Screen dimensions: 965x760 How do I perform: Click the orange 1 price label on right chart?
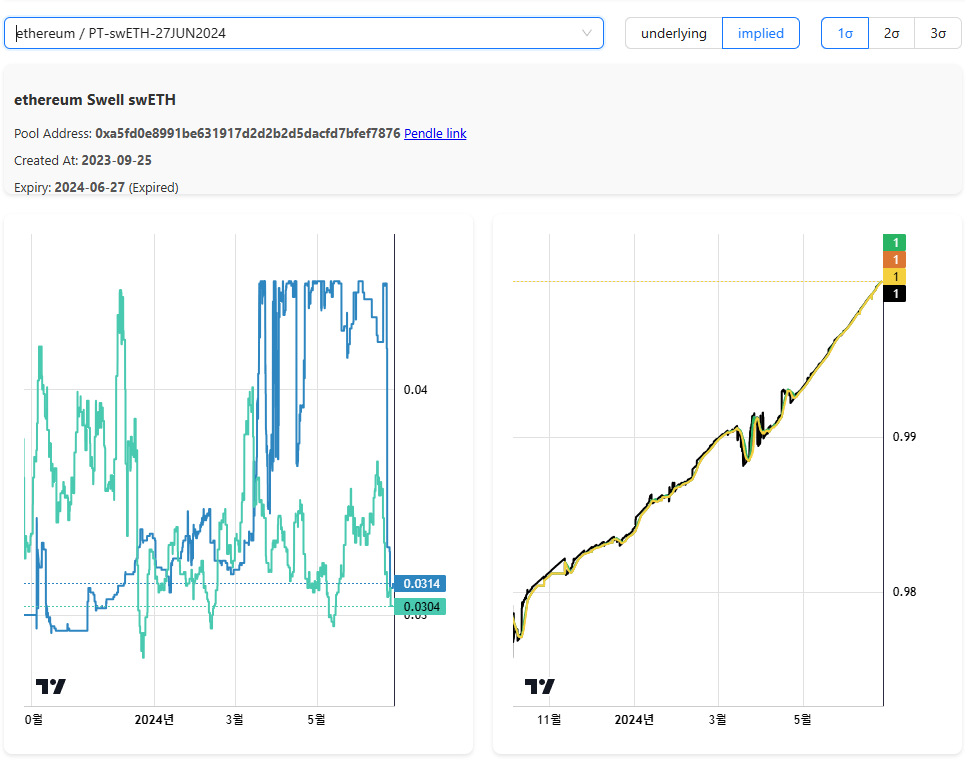[x=895, y=259]
